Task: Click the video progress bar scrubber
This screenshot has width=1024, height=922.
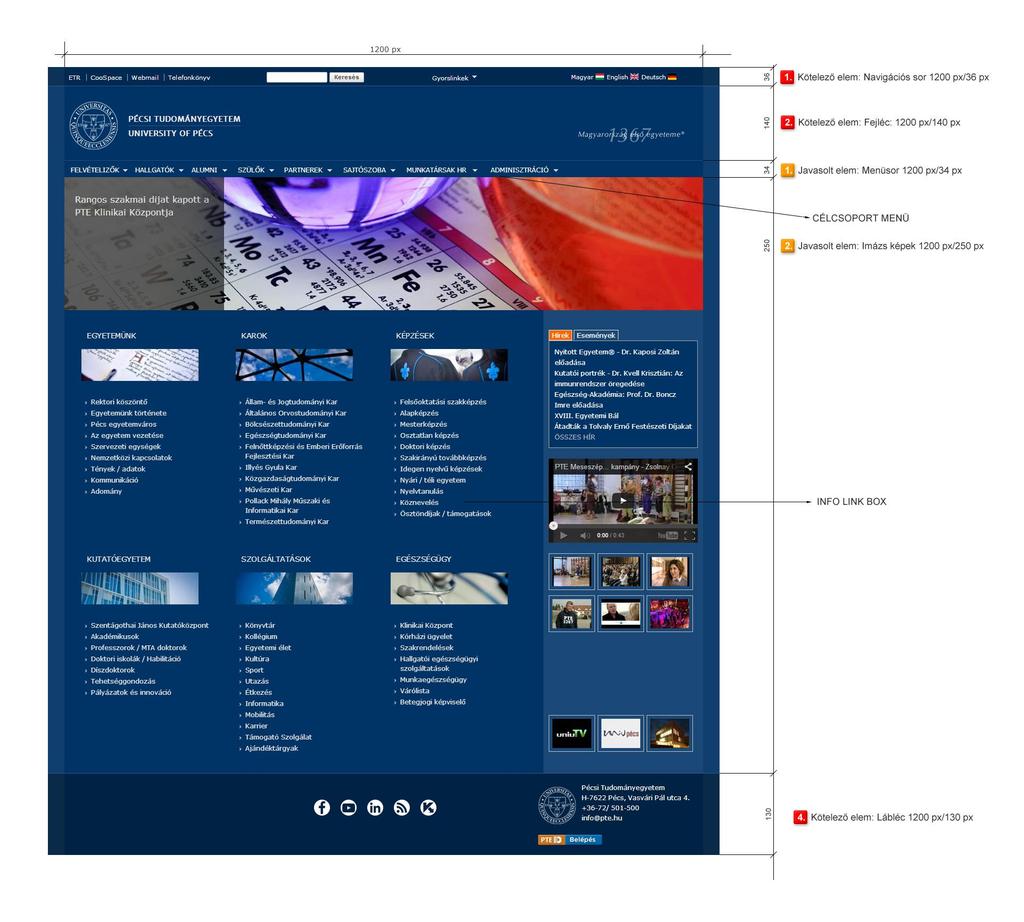Action: tap(553, 525)
